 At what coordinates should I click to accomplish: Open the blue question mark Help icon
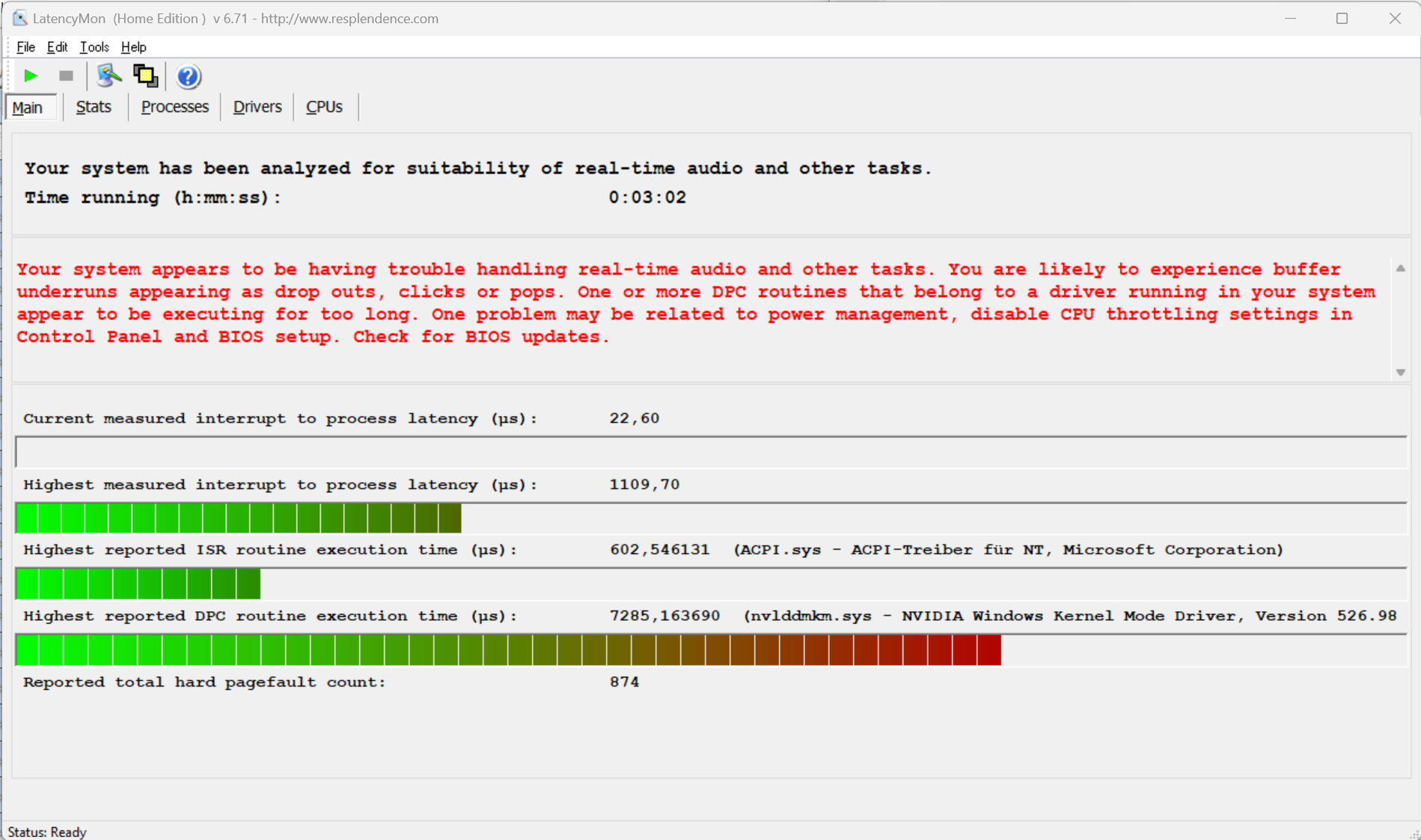pyautogui.click(x=188, y=76)
